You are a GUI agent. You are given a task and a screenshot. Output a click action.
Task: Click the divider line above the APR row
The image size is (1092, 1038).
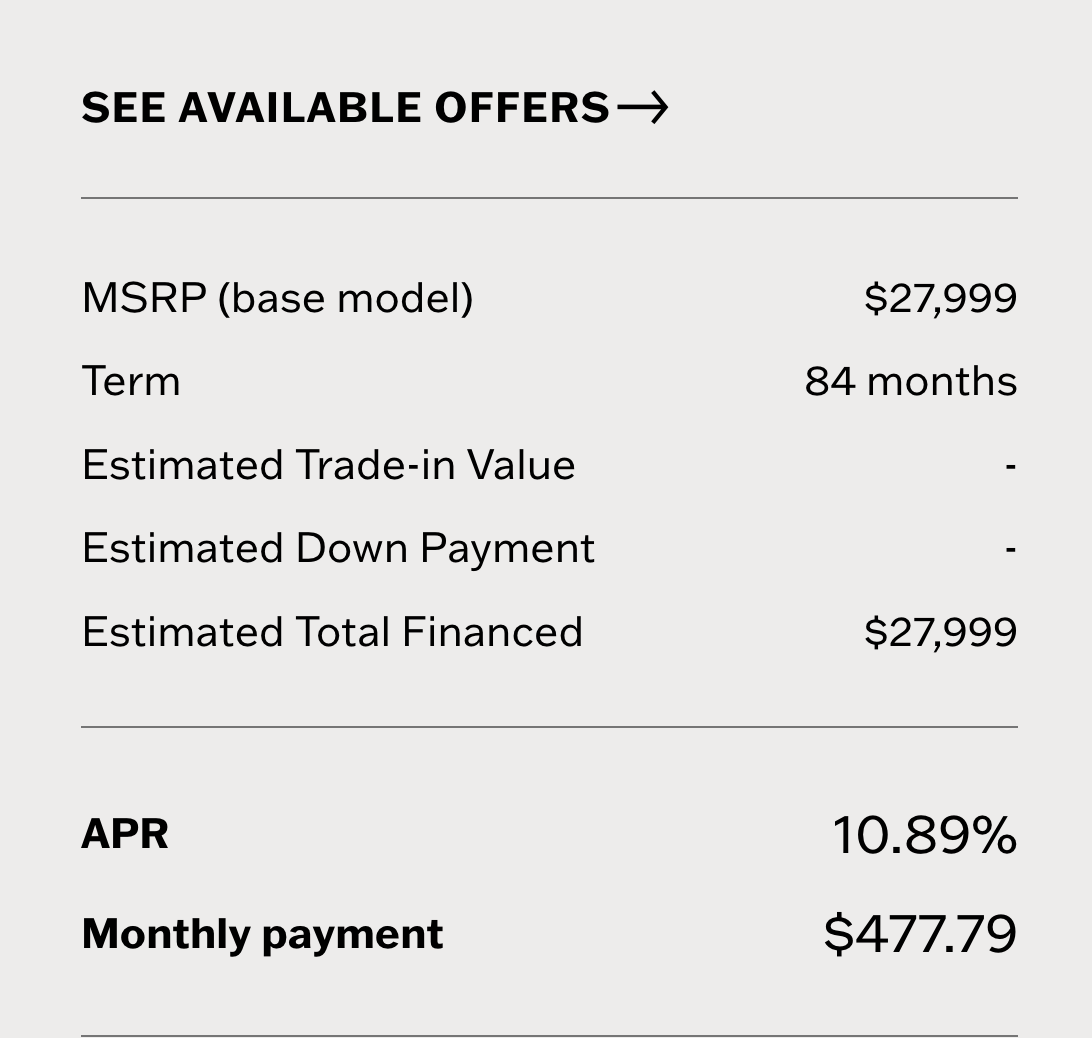coord(549,727)
